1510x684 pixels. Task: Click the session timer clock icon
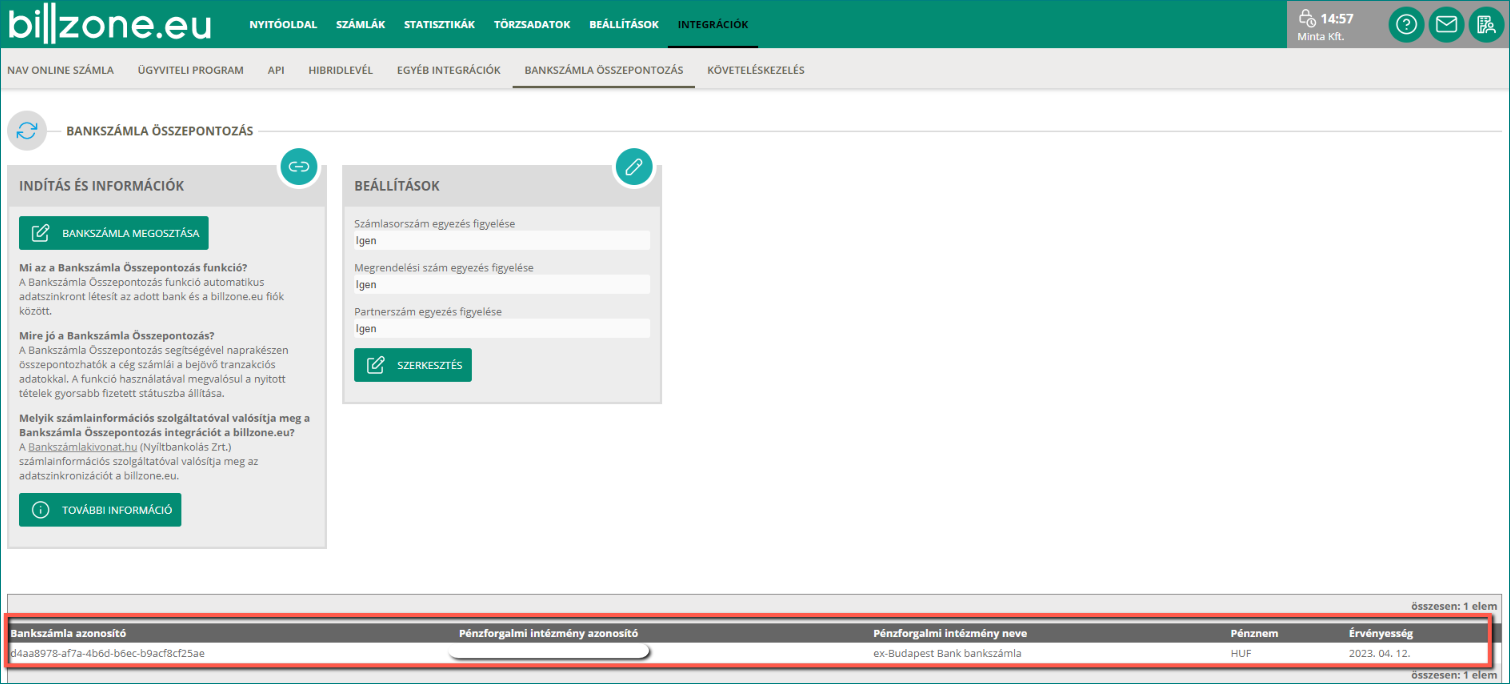tap(1307, 18)
